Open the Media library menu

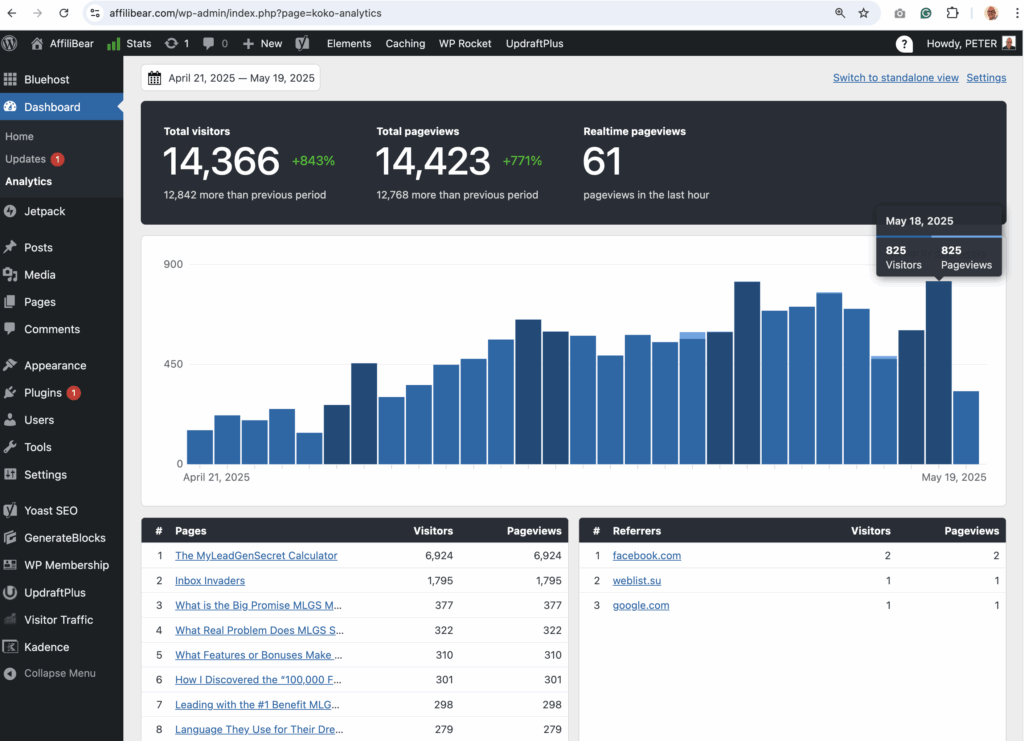pos(61,275)
